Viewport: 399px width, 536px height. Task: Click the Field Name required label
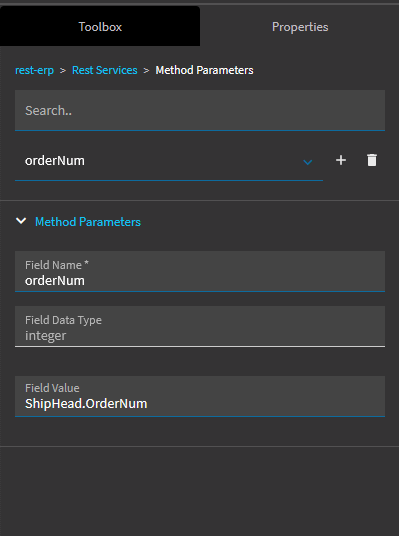coord(57,265)
